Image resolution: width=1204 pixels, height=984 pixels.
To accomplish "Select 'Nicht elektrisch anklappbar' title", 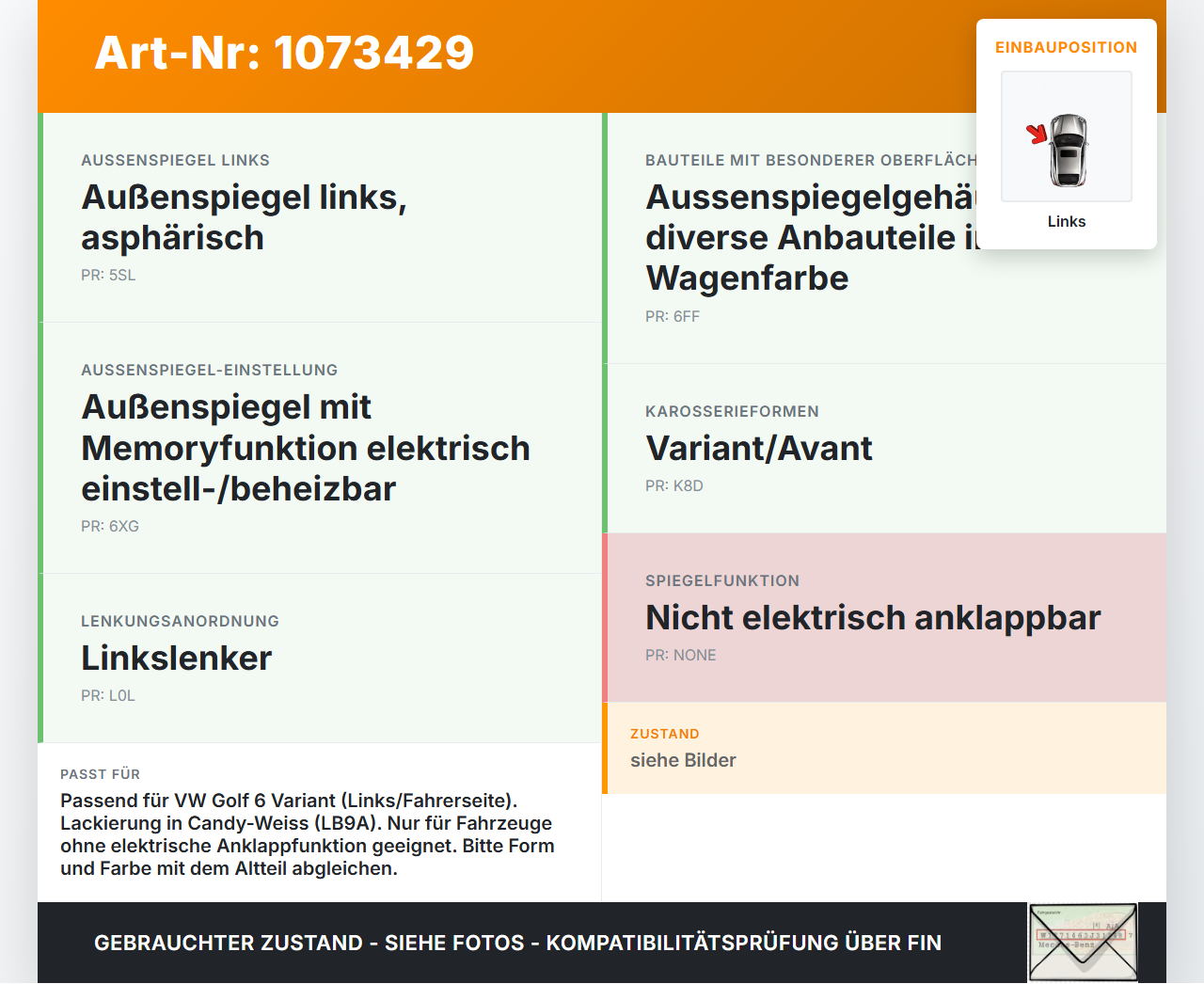I will pos(873,617).
